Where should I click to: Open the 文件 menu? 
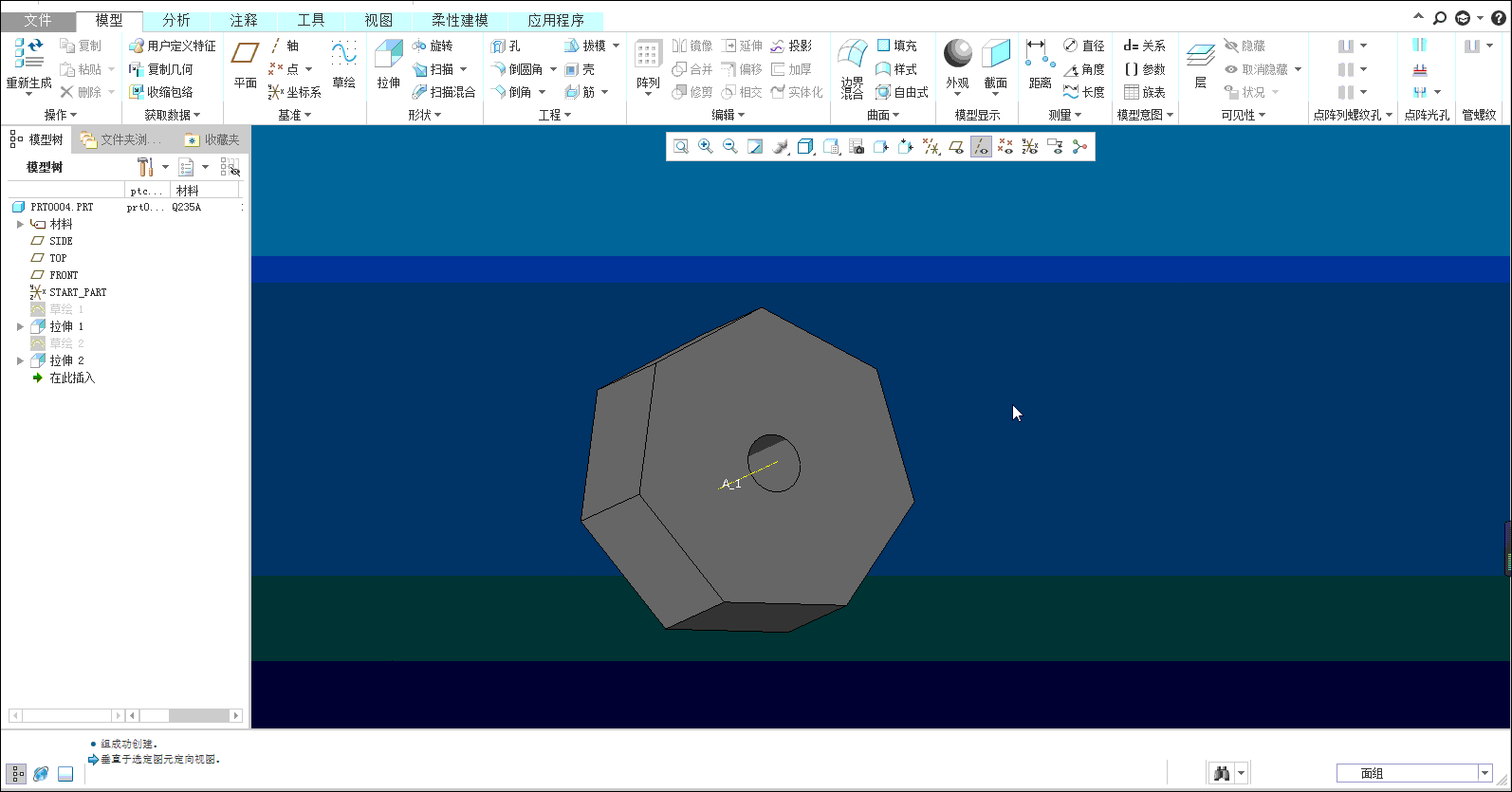coord(38,20)
